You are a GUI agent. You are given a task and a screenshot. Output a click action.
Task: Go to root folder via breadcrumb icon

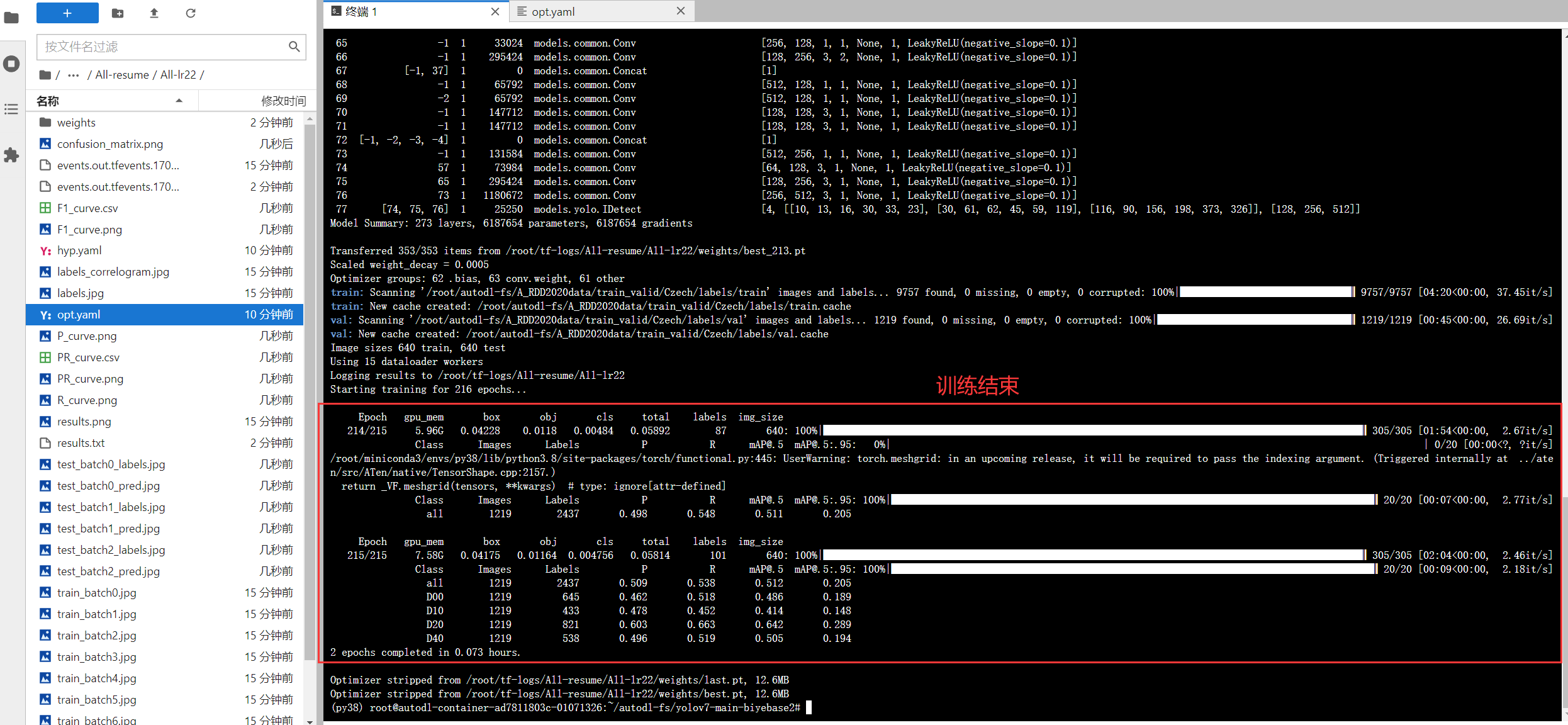(x=45, y=75)
